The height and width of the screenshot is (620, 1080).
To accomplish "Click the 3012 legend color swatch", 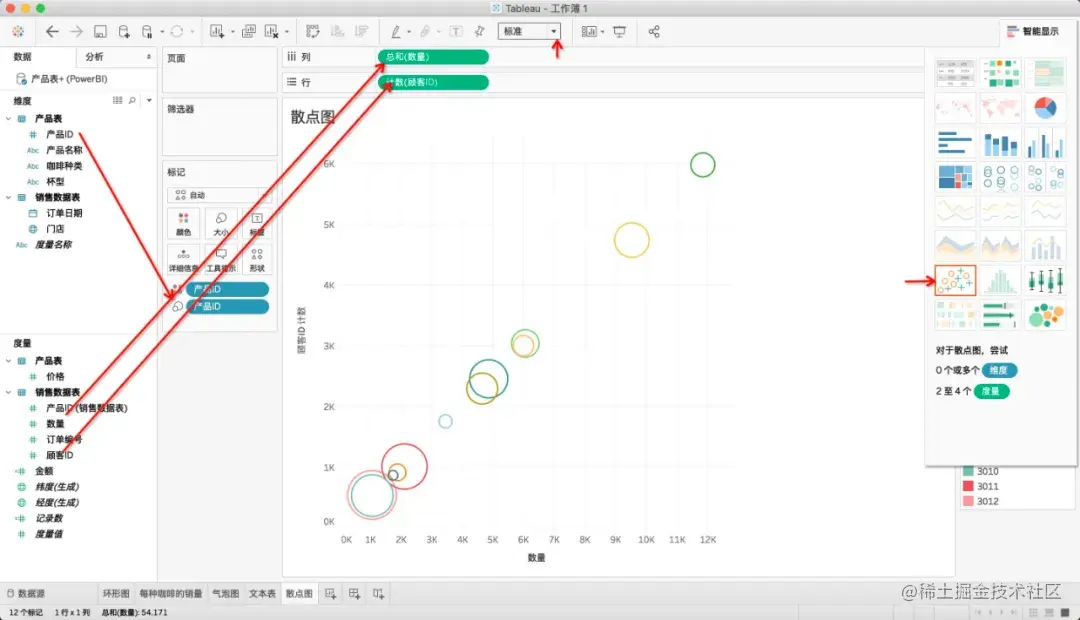I will point(968,502).
